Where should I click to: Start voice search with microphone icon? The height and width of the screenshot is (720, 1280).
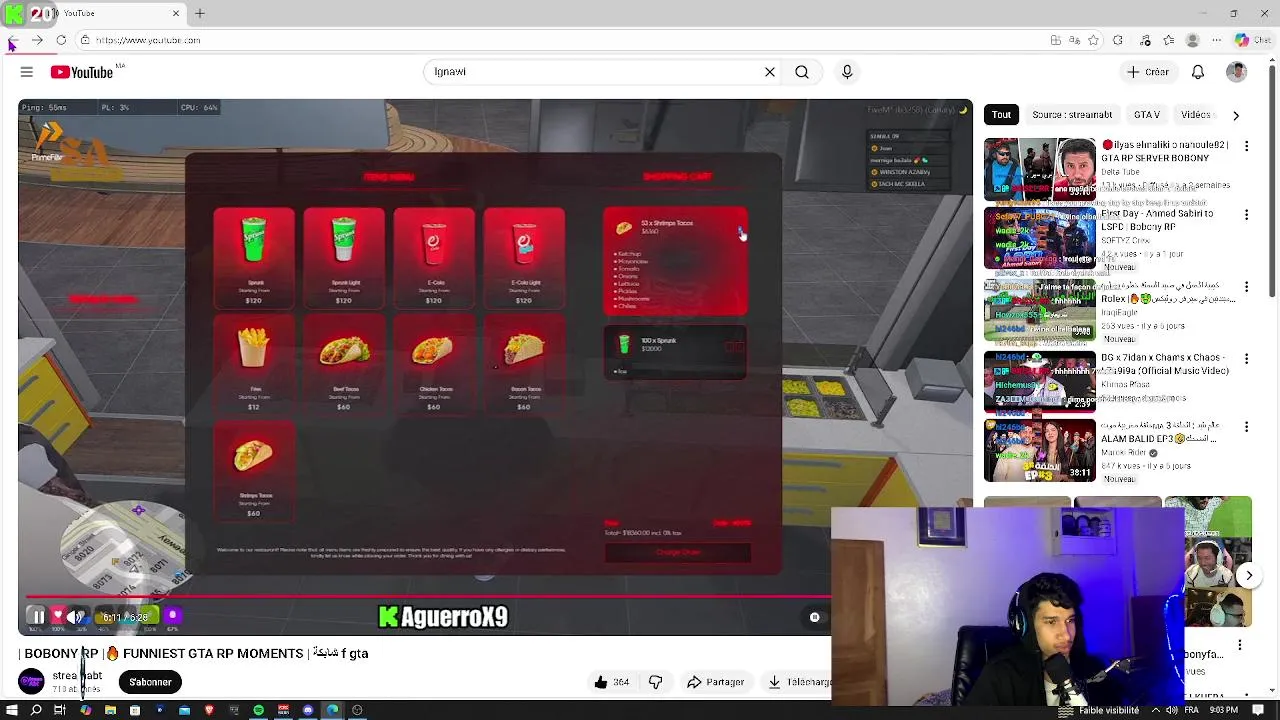tap(847, 72)
